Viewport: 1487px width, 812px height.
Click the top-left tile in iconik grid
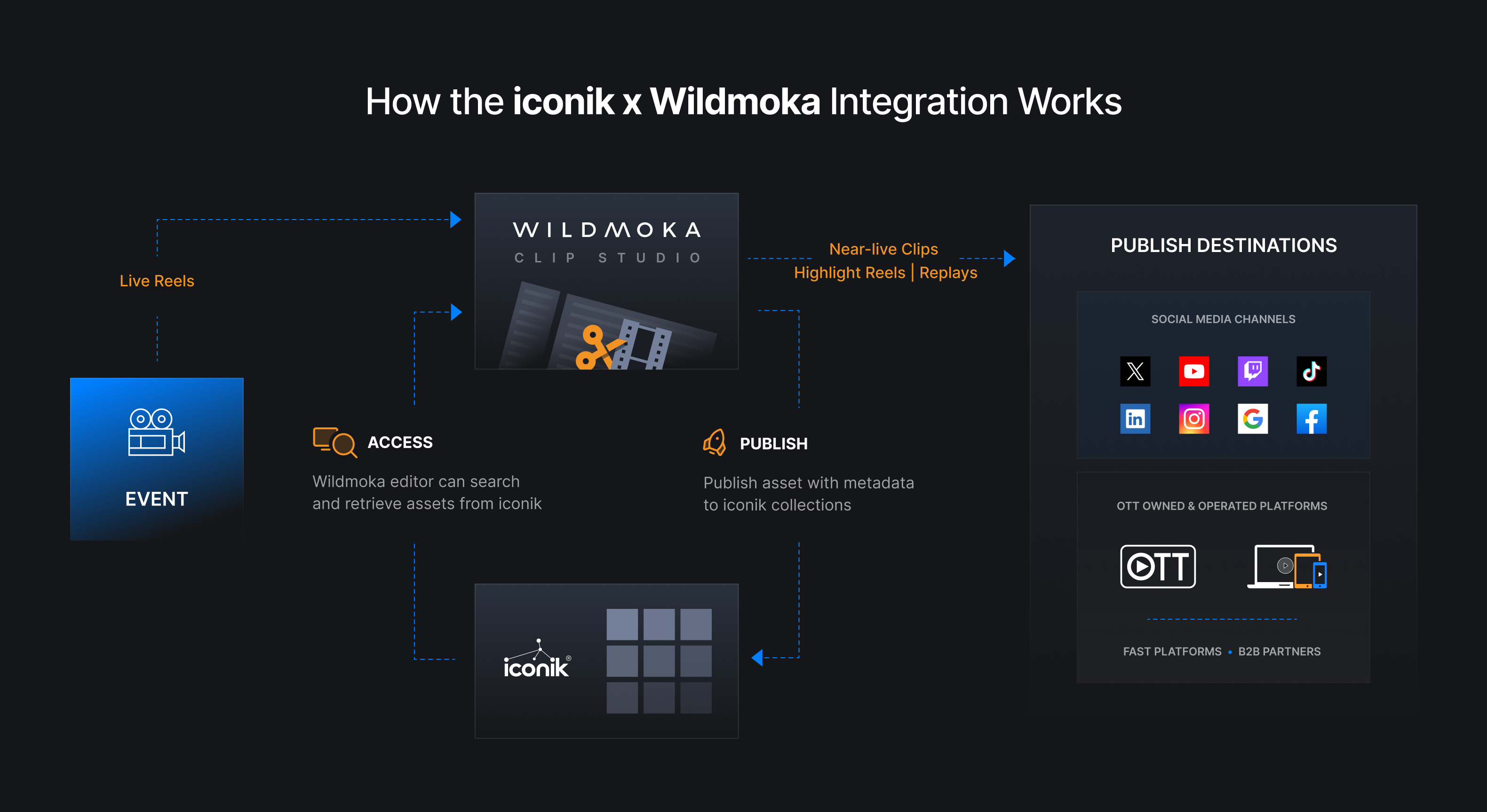(622, 624)
